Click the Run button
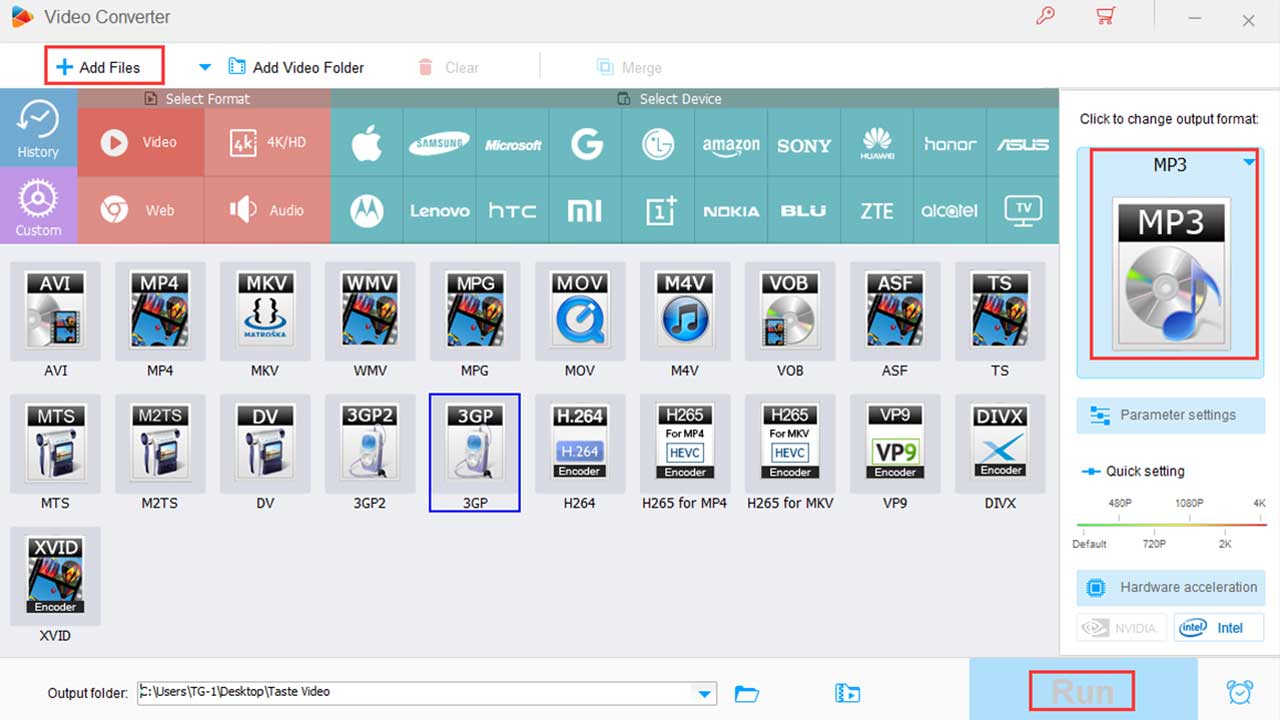 pos(1083,692)
